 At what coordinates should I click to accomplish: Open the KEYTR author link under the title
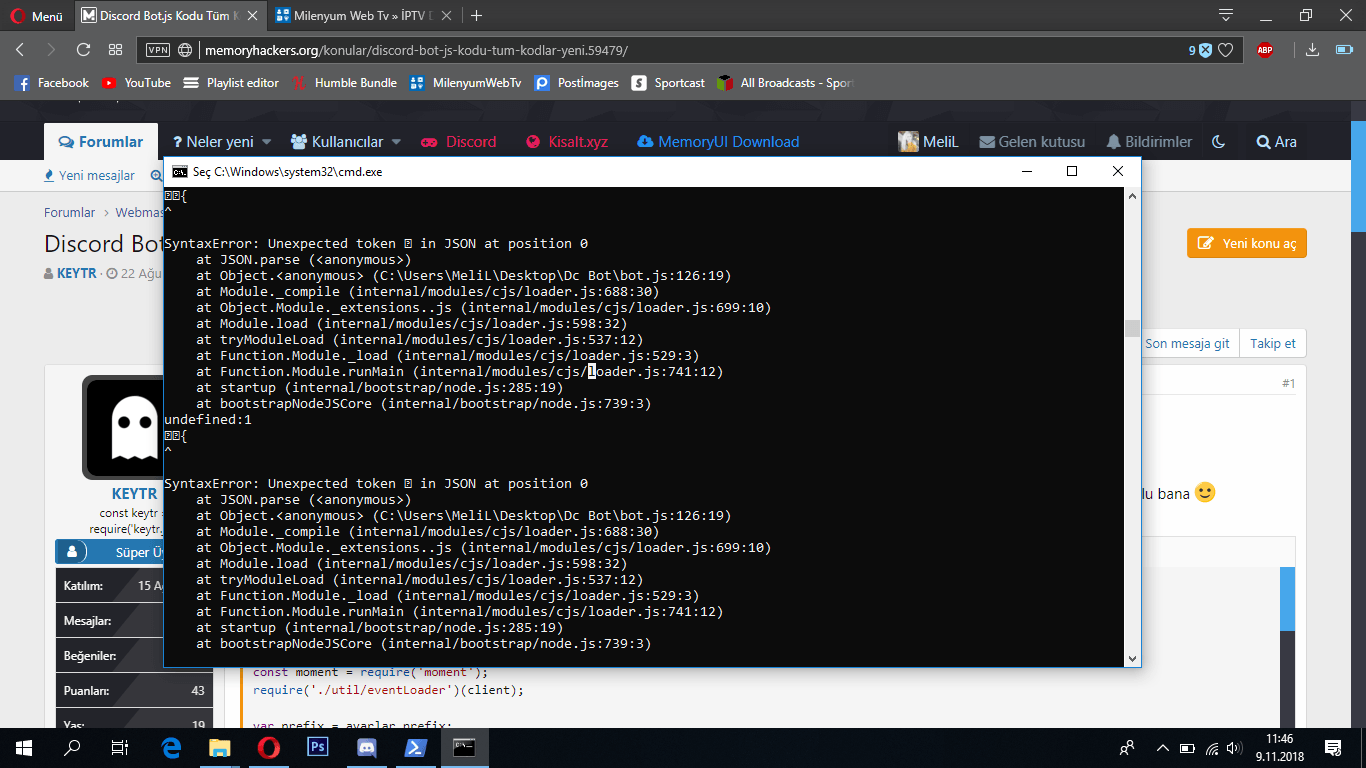(x=76, y=273)
